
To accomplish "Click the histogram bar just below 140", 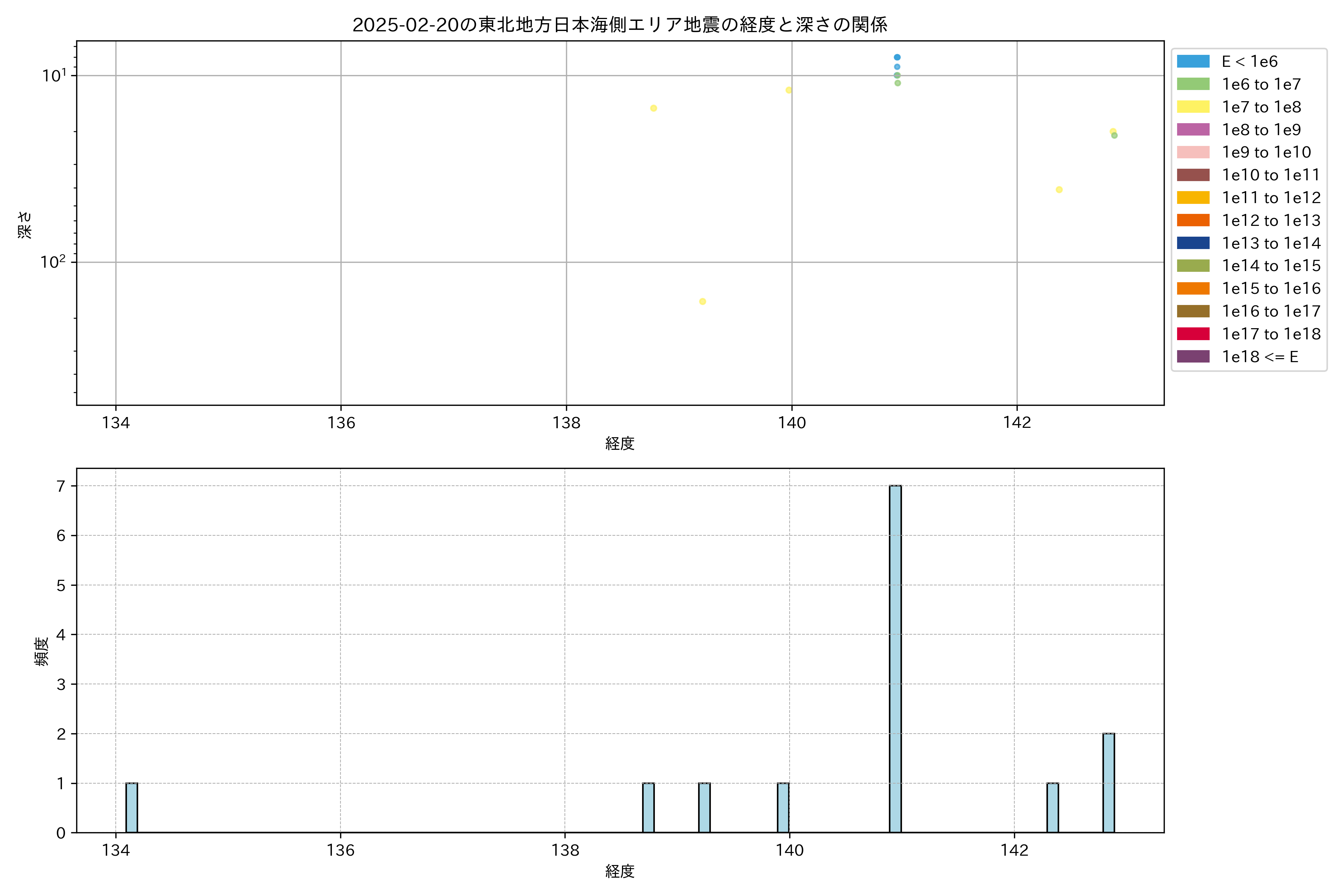I will 783,808.
